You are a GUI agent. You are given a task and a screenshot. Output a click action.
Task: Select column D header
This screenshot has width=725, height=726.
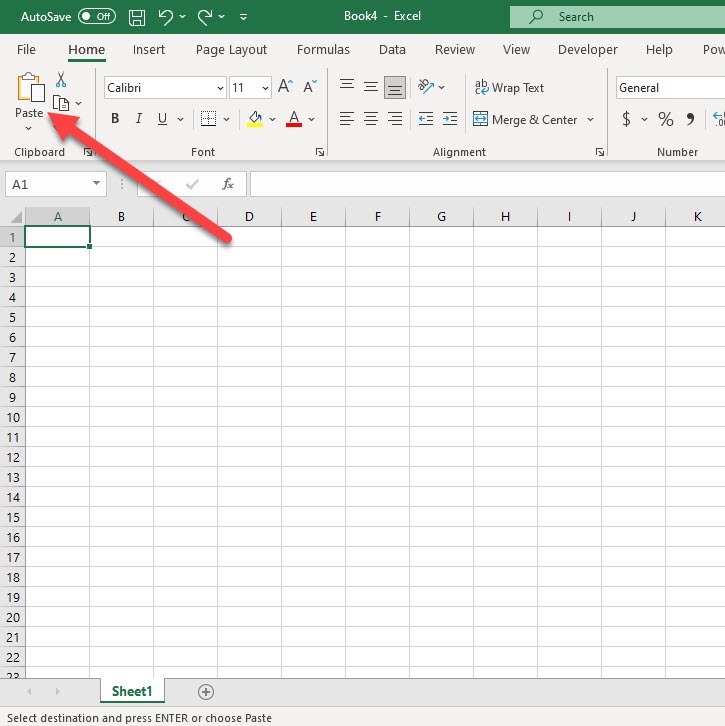[249, 217]
